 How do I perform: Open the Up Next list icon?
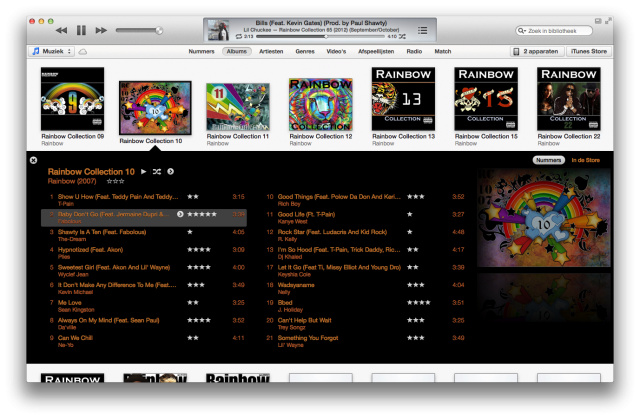[422, 30]
